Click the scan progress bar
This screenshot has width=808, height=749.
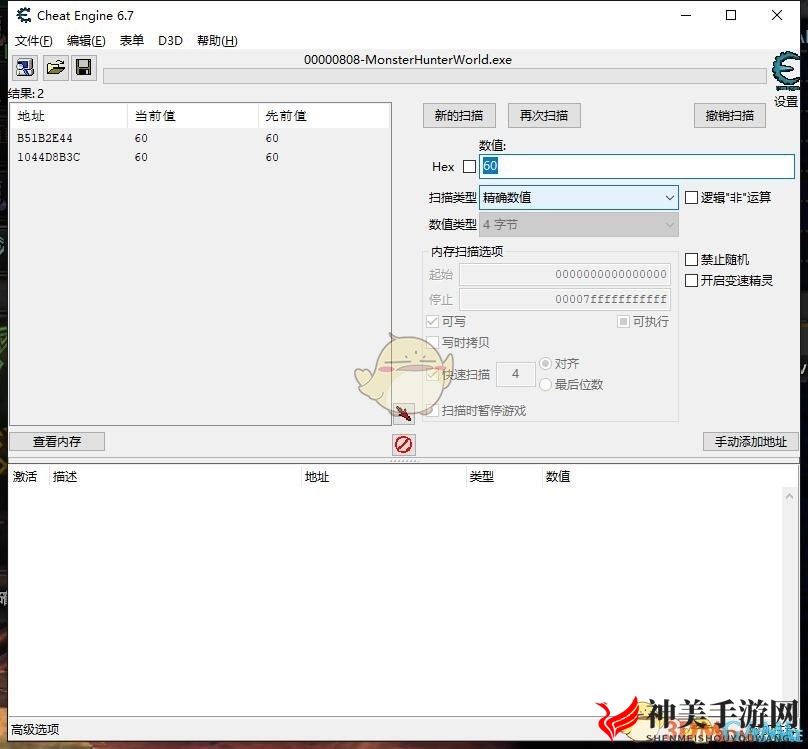(435, 76)
